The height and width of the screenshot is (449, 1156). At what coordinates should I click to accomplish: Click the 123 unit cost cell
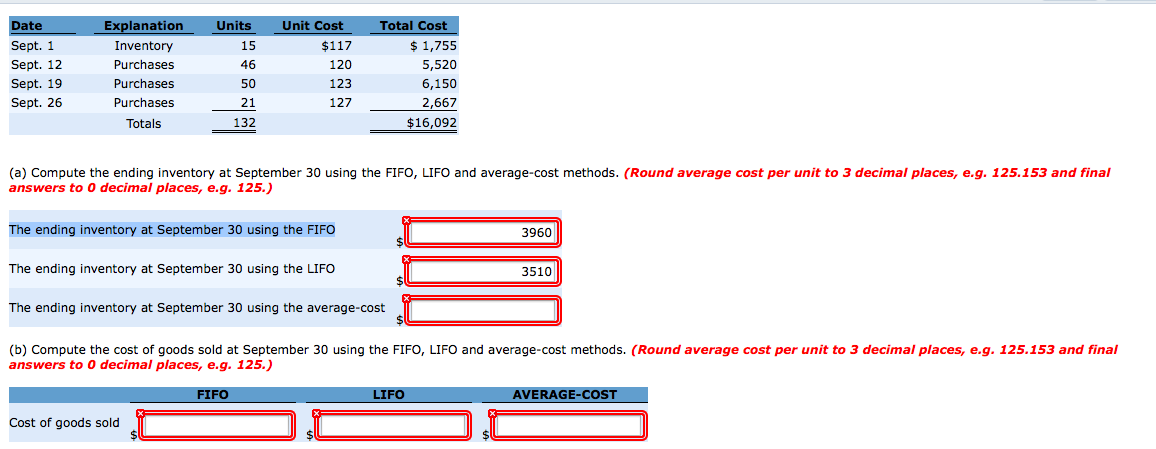(x=341, y=84)
